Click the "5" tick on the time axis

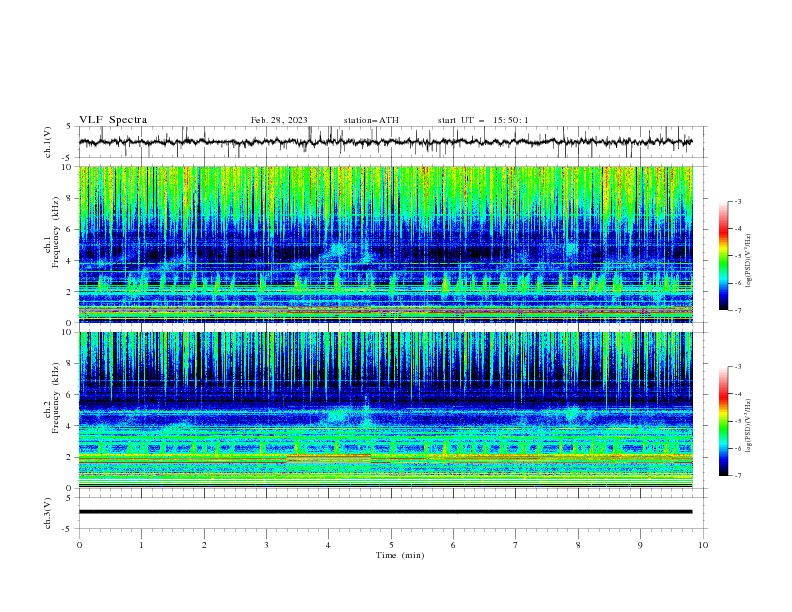[391, 545]
